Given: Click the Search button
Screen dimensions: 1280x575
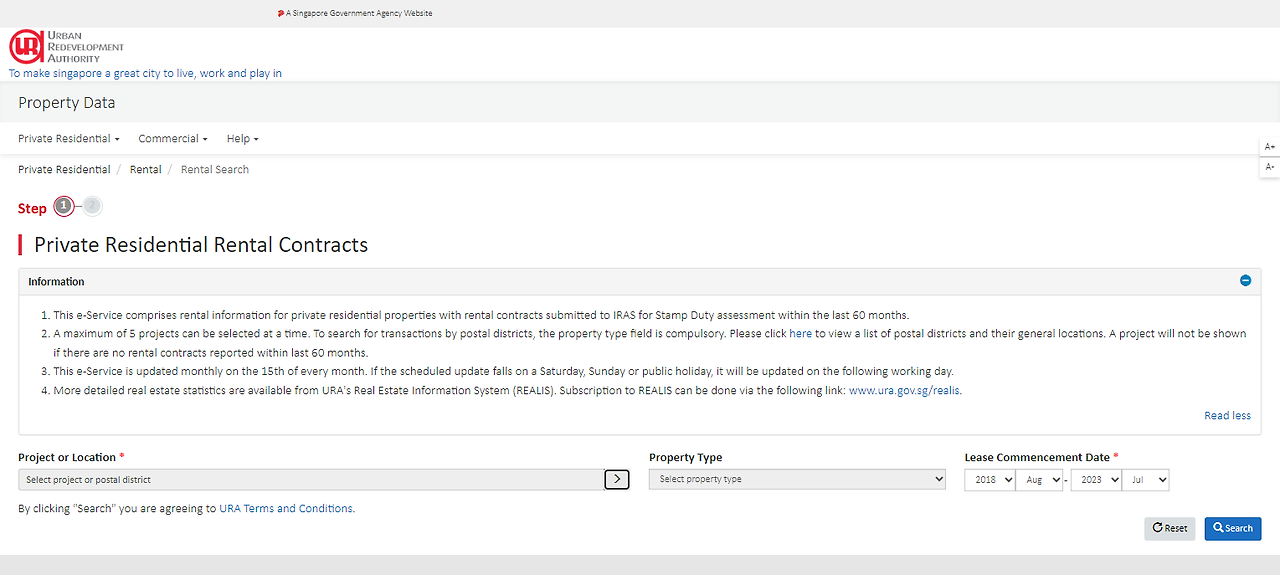Looking at the screenshot, I should [x=1232, y=528].
